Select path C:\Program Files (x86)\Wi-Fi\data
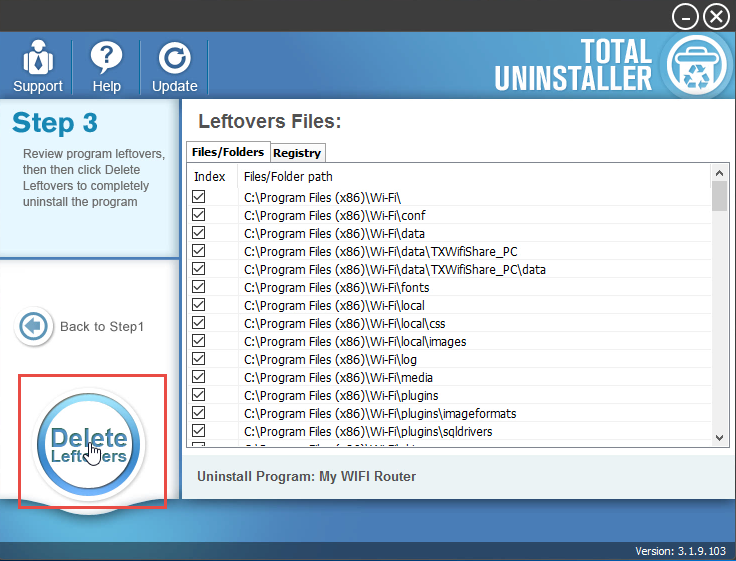The width and height of the screenshot is (736, 561). point(334,233)
